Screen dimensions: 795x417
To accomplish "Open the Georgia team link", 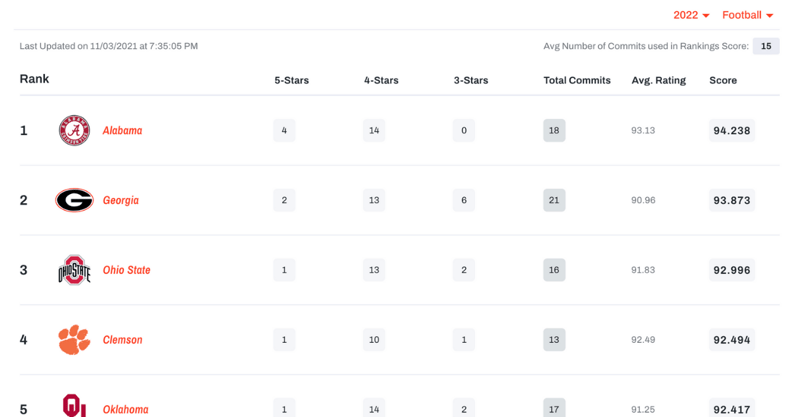I will [x=121, y=200].
